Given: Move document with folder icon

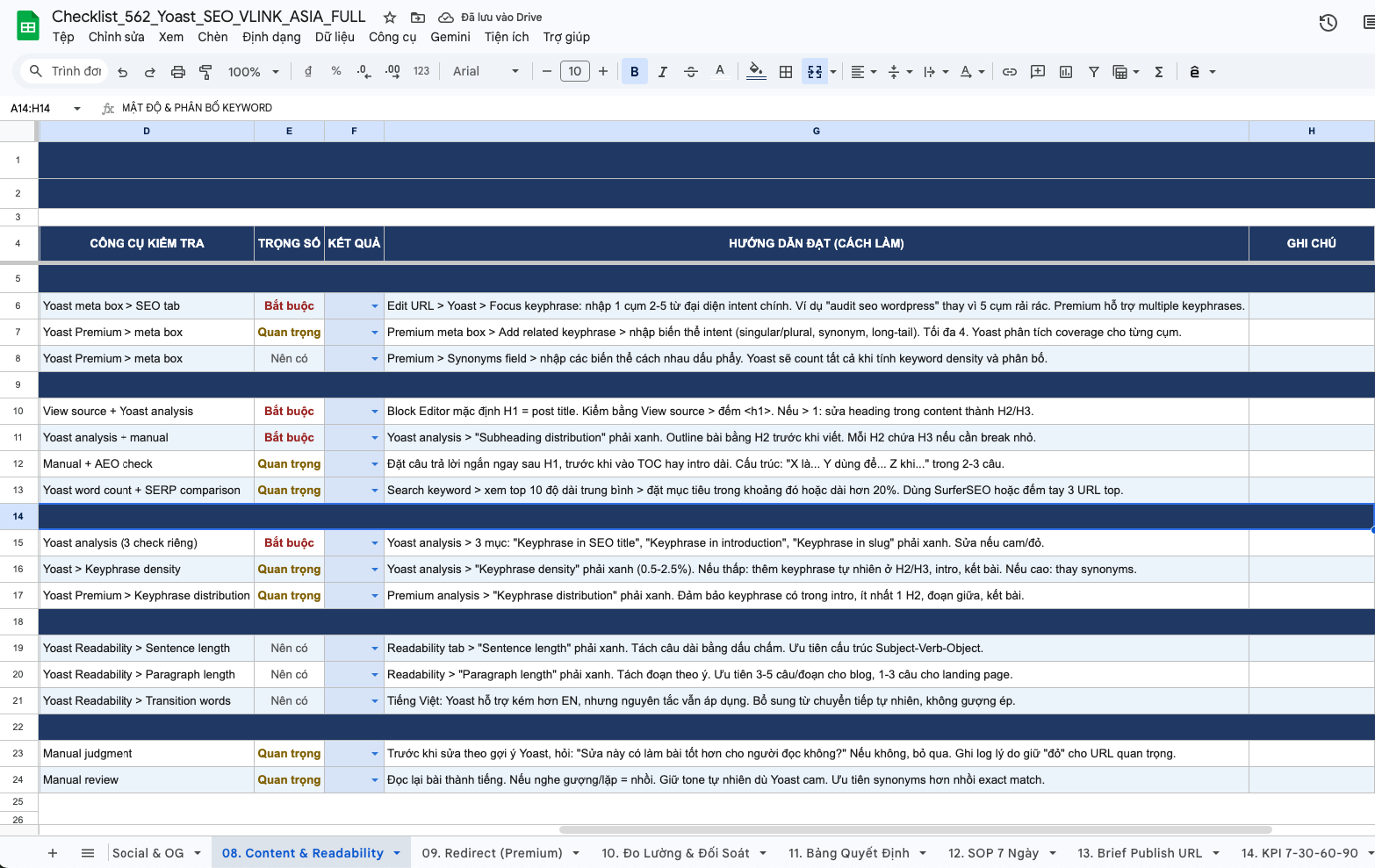Looking at the screenshot, I should coord(418,18).
